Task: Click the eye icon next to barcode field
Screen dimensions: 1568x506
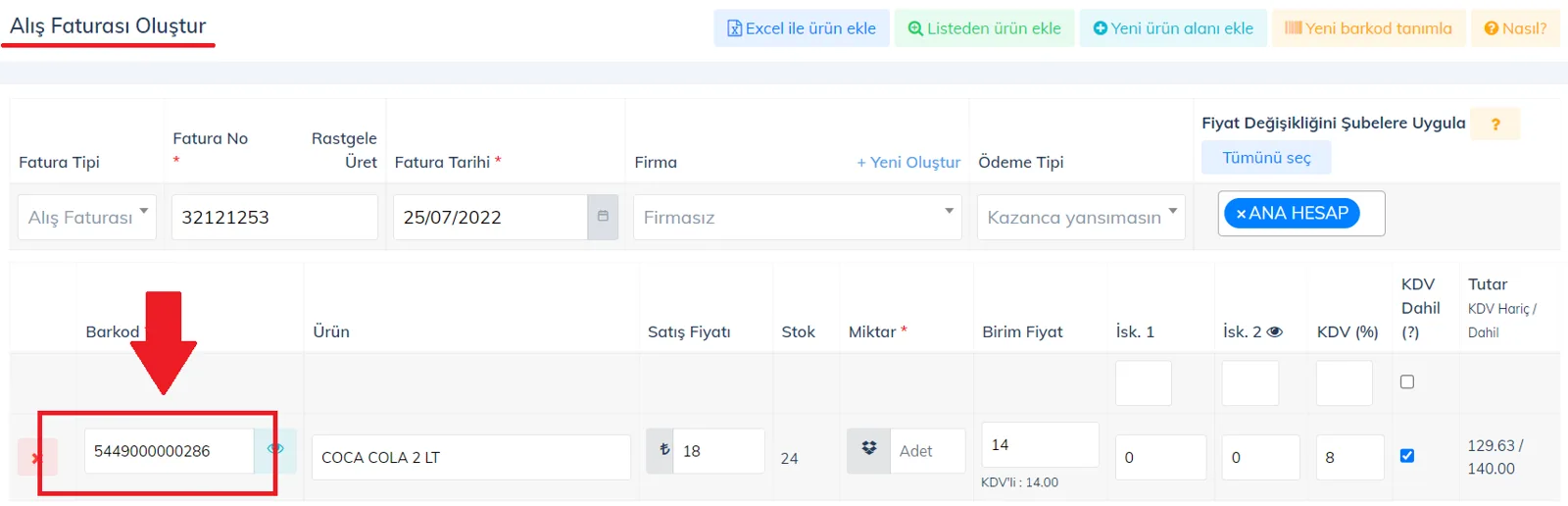Action: click(x=275, y=449)
